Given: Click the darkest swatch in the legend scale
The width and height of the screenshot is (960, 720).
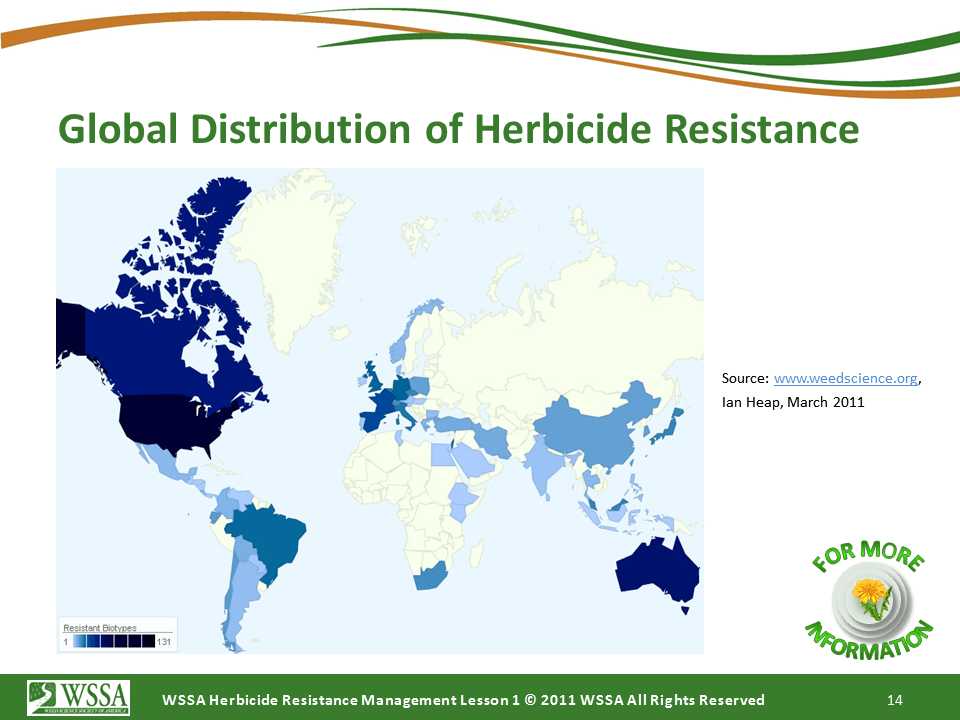Looking at the screenshot, I should 147,640.
